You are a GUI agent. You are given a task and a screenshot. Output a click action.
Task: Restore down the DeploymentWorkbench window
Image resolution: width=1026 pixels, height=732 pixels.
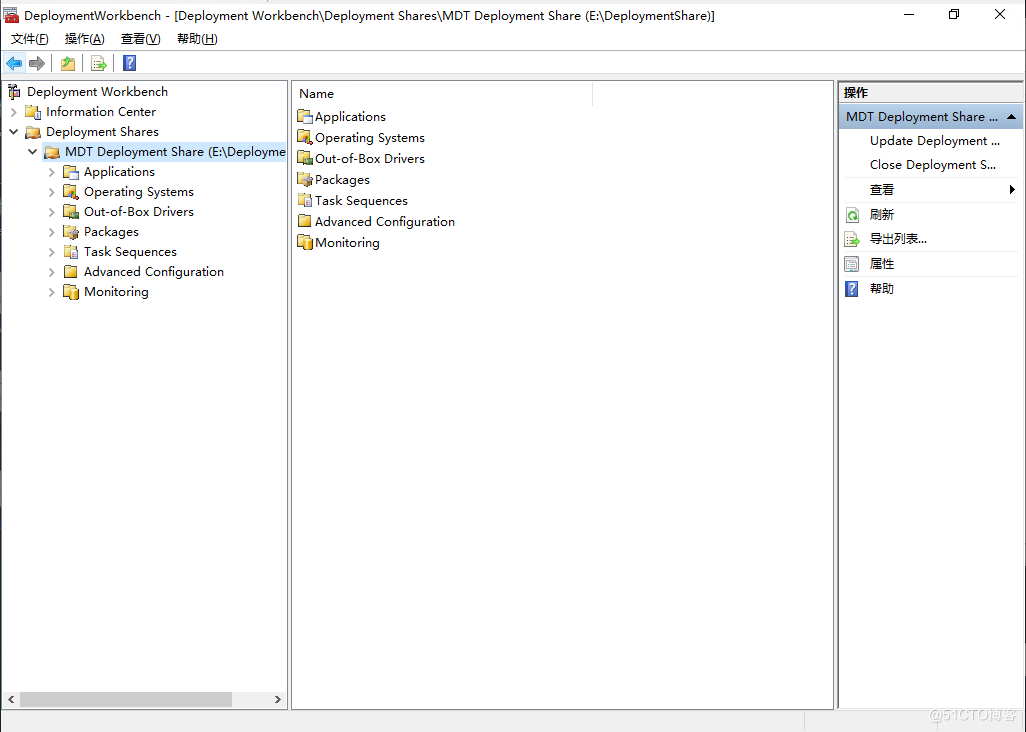pos(954,14)
